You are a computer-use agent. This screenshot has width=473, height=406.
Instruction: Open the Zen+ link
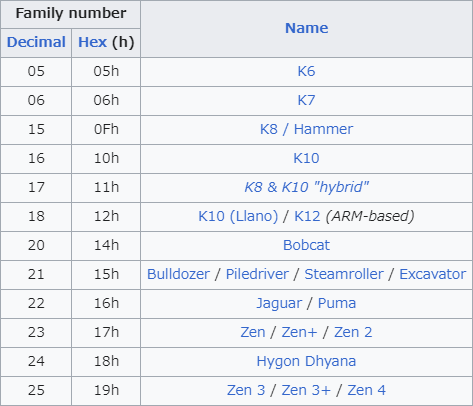click(x=299, y=332)
